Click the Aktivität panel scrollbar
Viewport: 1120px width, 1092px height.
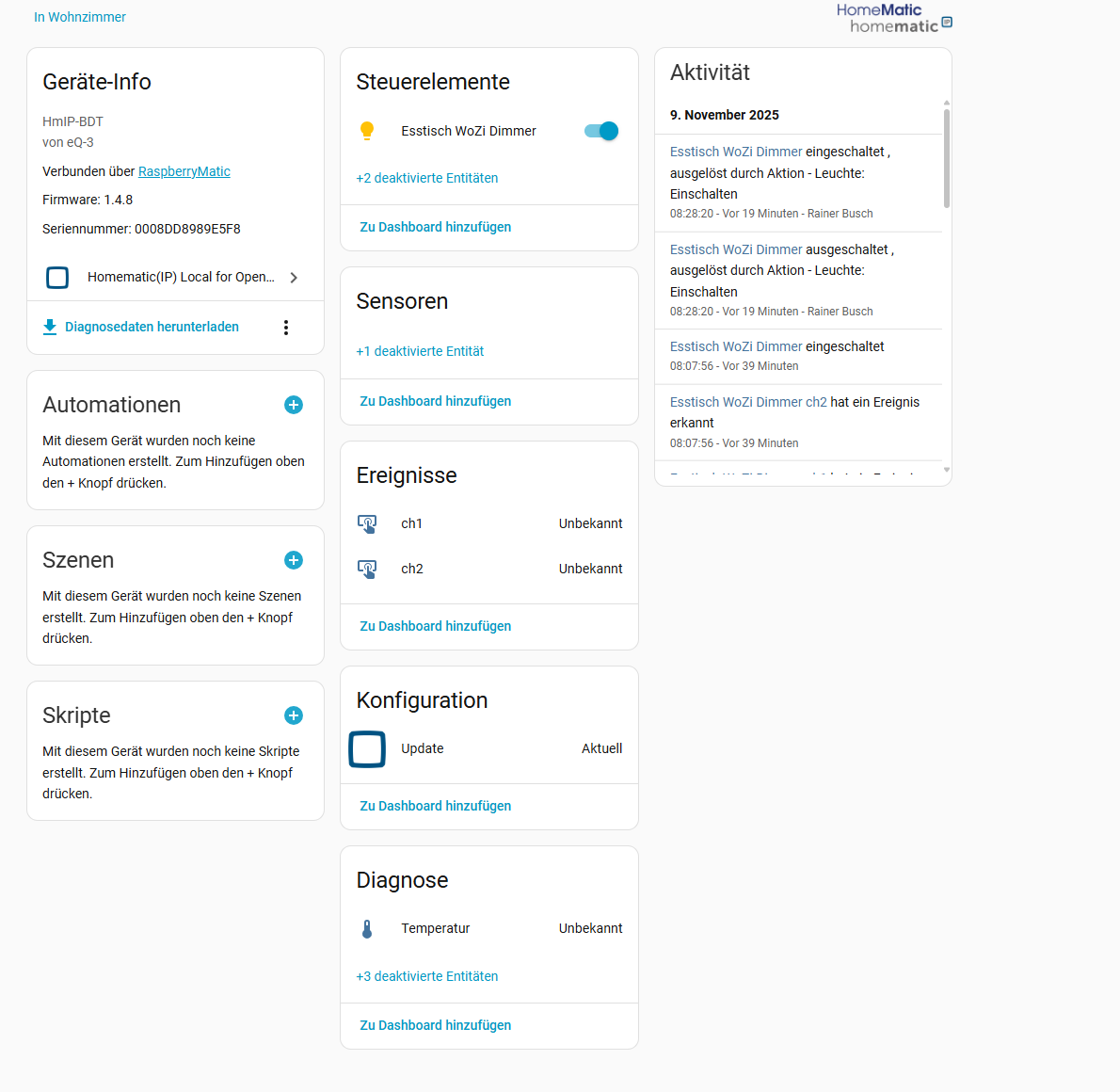click(x=946, y=158)
